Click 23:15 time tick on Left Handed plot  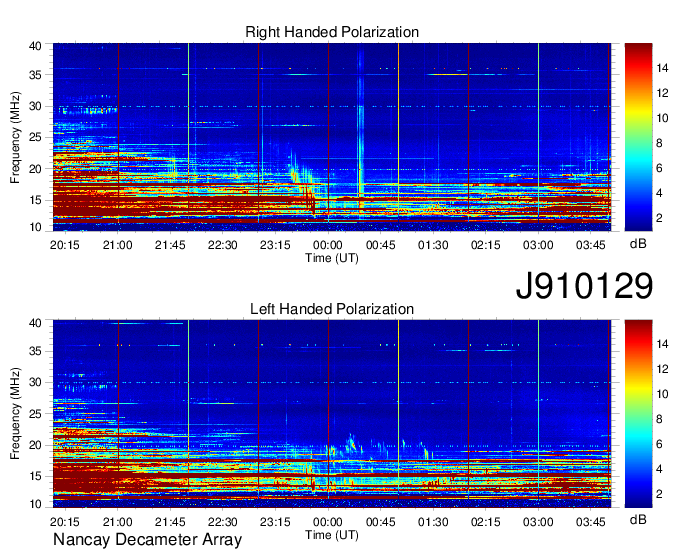[275, 522]
